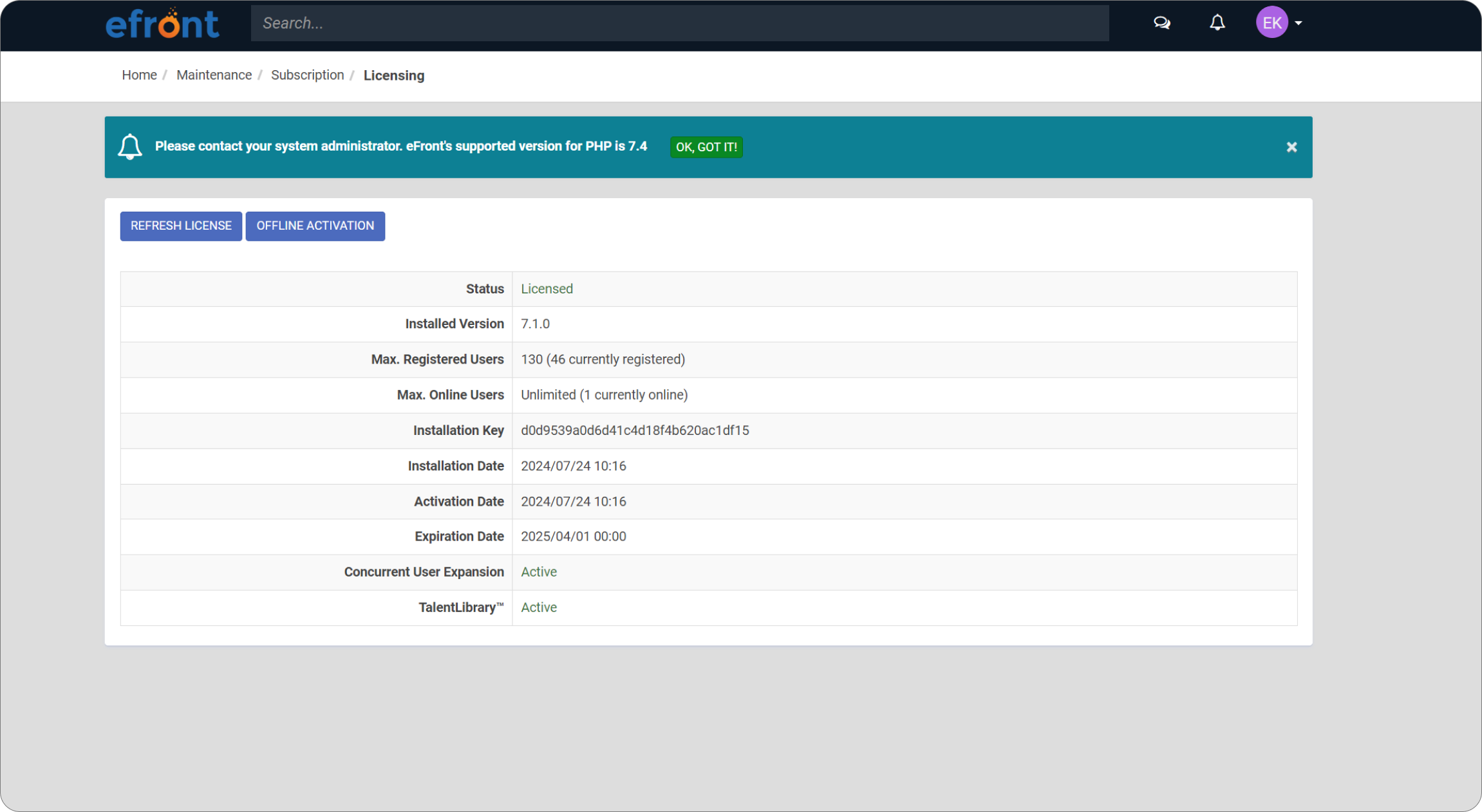
Task: Go to Home breadcrumb
Action: click(139, 75)
